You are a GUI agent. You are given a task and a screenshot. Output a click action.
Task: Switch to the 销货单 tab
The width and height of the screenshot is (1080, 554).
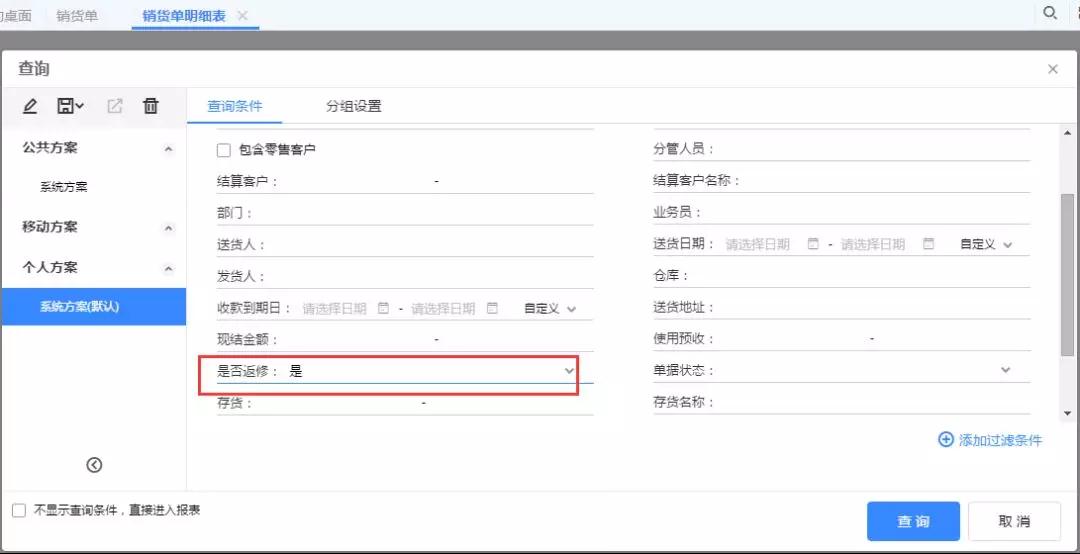point(77,15)
